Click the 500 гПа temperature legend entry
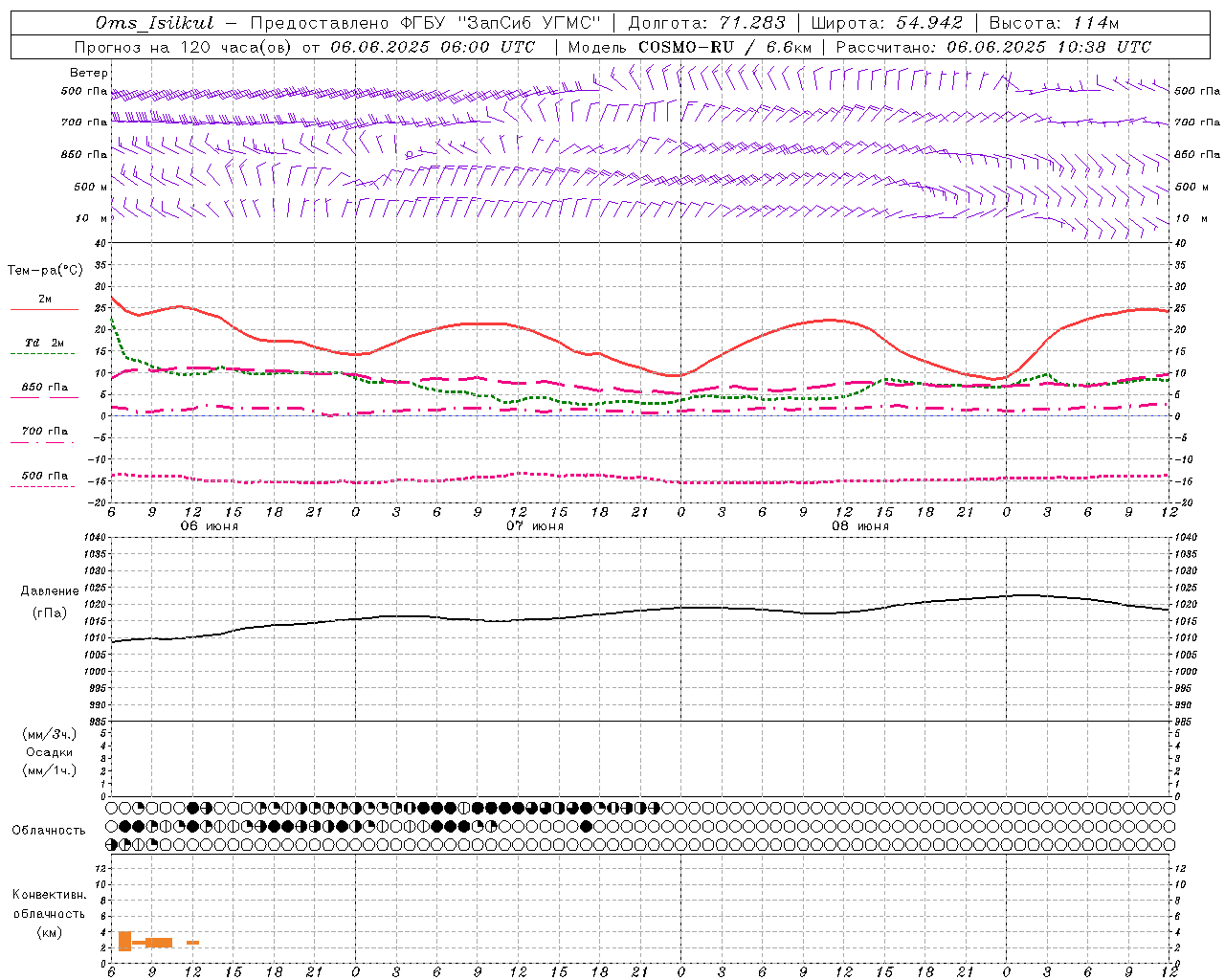 coord(45,476)
